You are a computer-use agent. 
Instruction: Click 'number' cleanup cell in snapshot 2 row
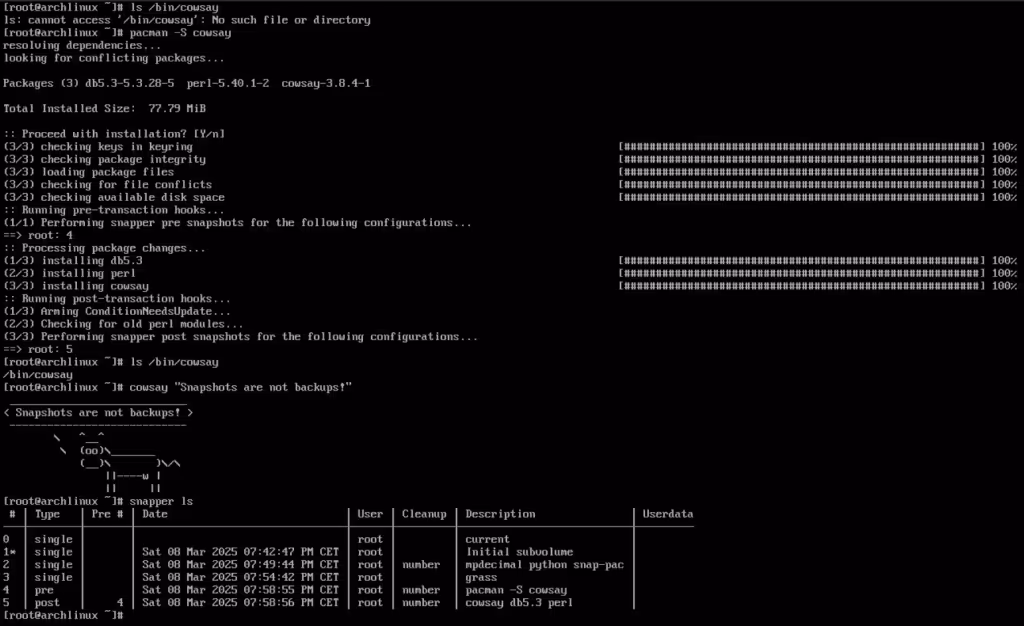[x=421, y=565]
